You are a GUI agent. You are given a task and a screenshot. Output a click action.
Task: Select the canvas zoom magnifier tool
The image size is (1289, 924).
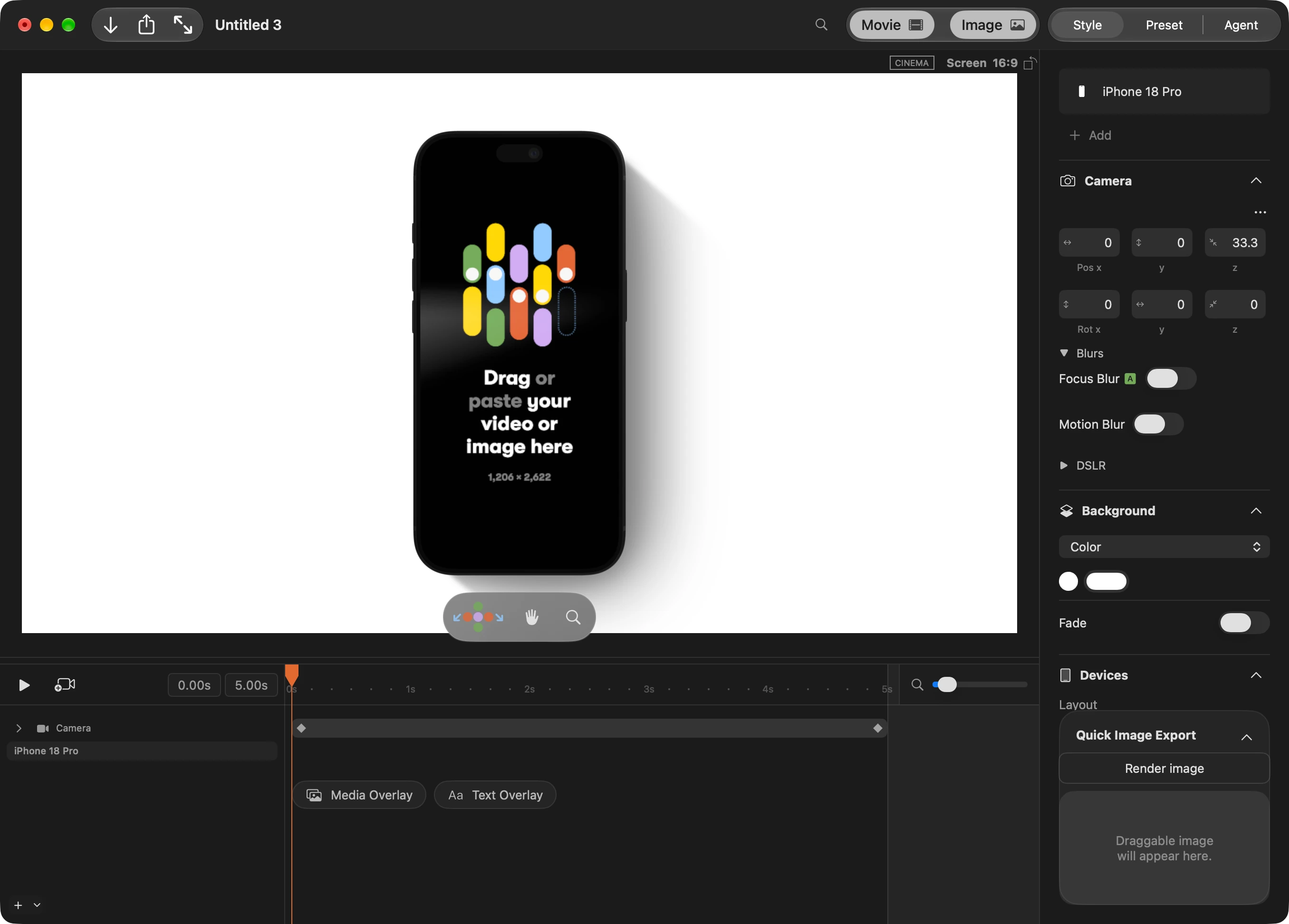(573, 617)
